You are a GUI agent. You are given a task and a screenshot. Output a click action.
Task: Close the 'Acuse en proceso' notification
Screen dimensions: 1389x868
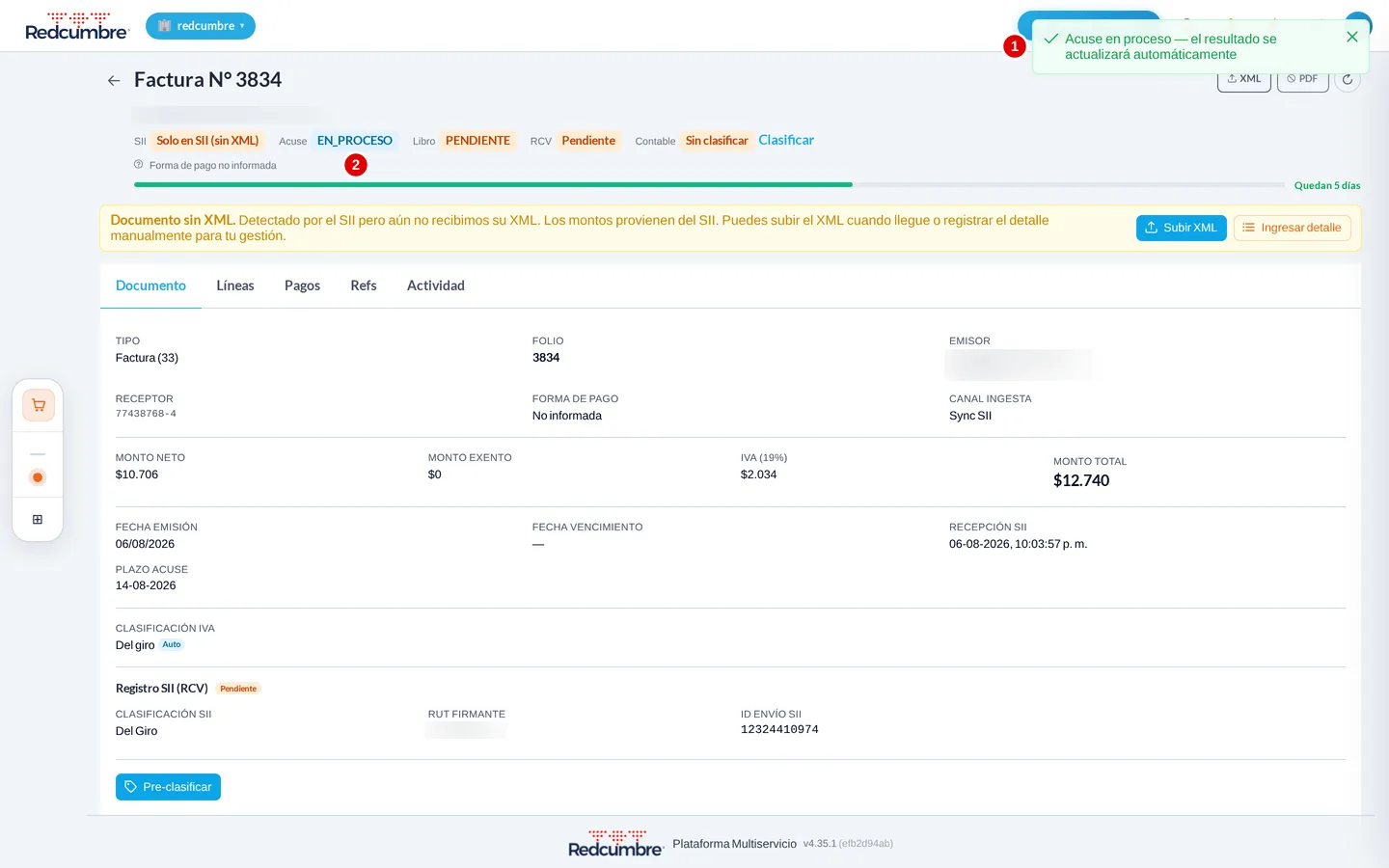(x=1352, y=37)
